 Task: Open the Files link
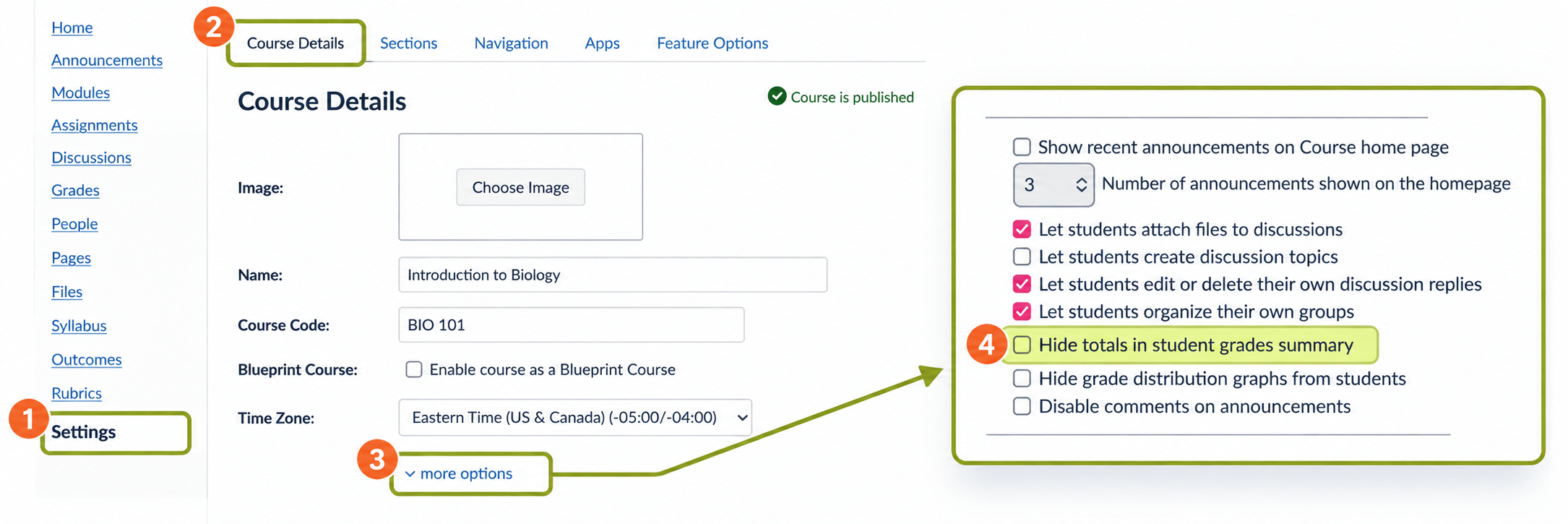(x=66, y=292)
